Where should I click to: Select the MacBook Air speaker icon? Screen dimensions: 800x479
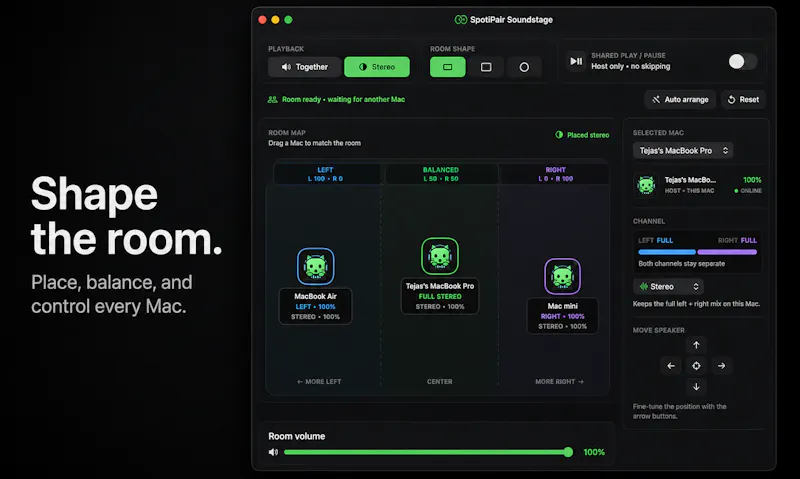[316, 266]
